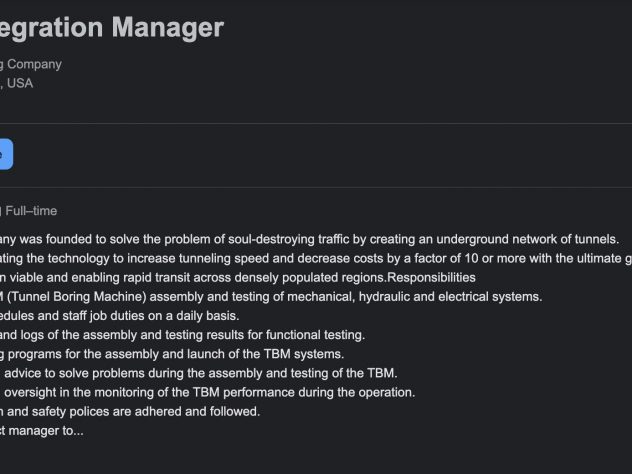Click the line about monitoring TBM performance

coord(208,393)
